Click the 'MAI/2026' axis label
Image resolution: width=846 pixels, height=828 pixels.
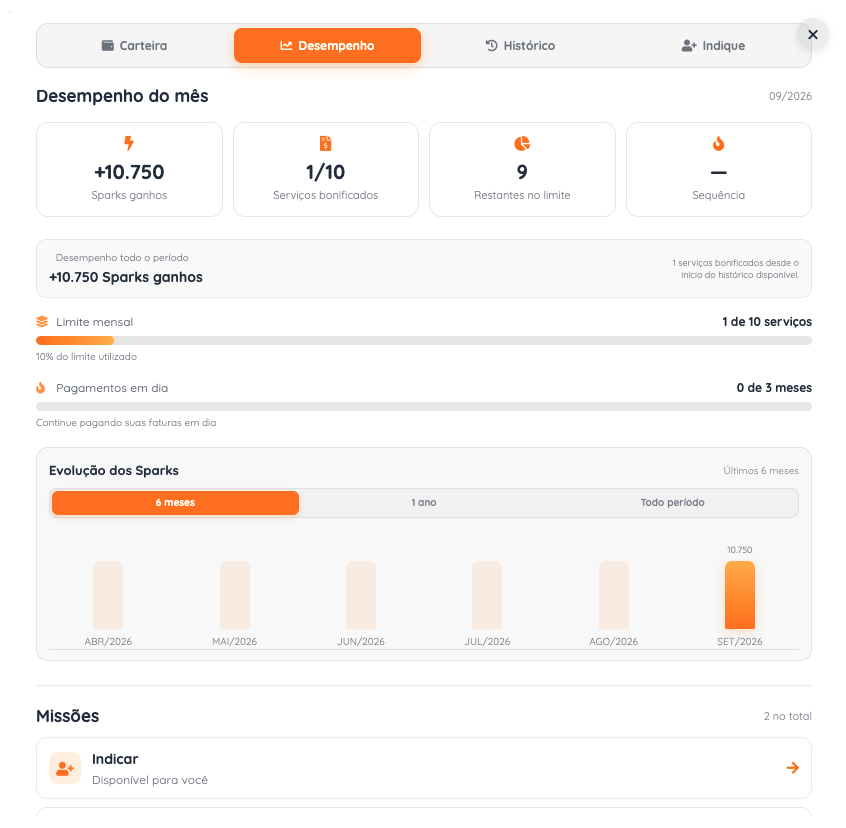click(234, 641)
